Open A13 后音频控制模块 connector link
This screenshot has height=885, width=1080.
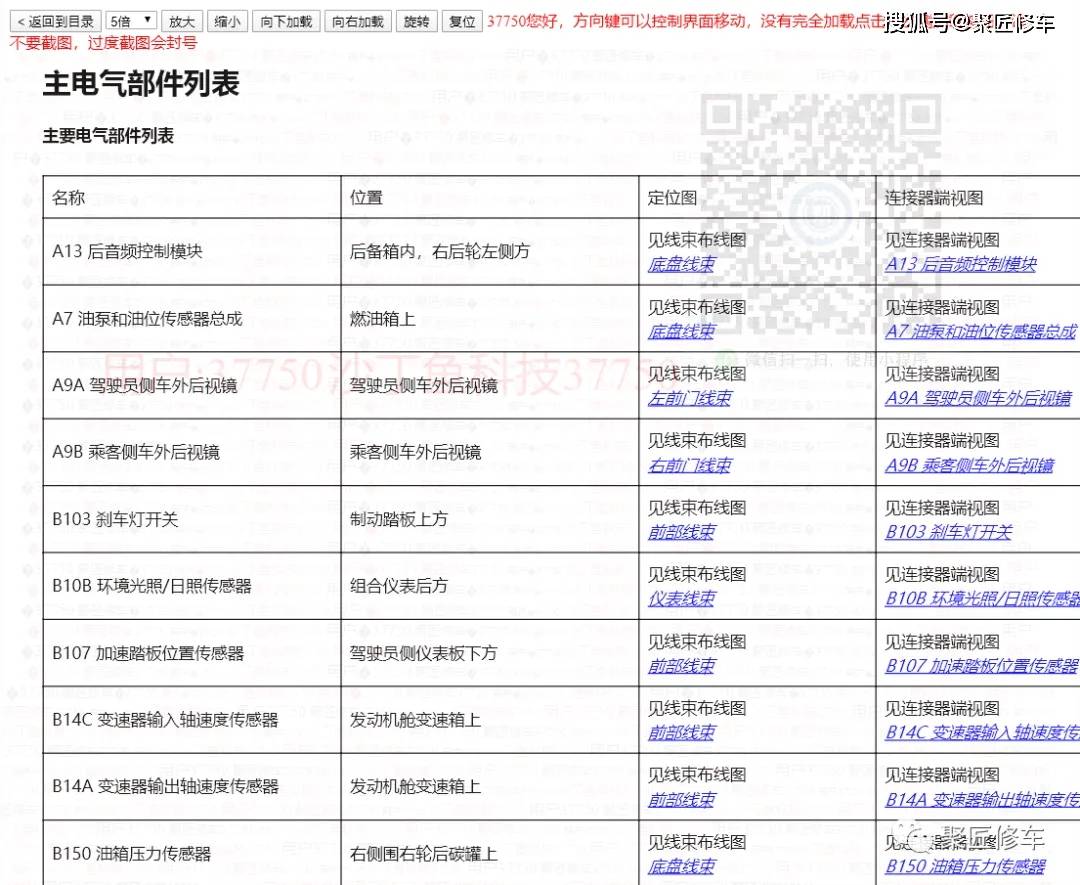(x=960, y=265)
